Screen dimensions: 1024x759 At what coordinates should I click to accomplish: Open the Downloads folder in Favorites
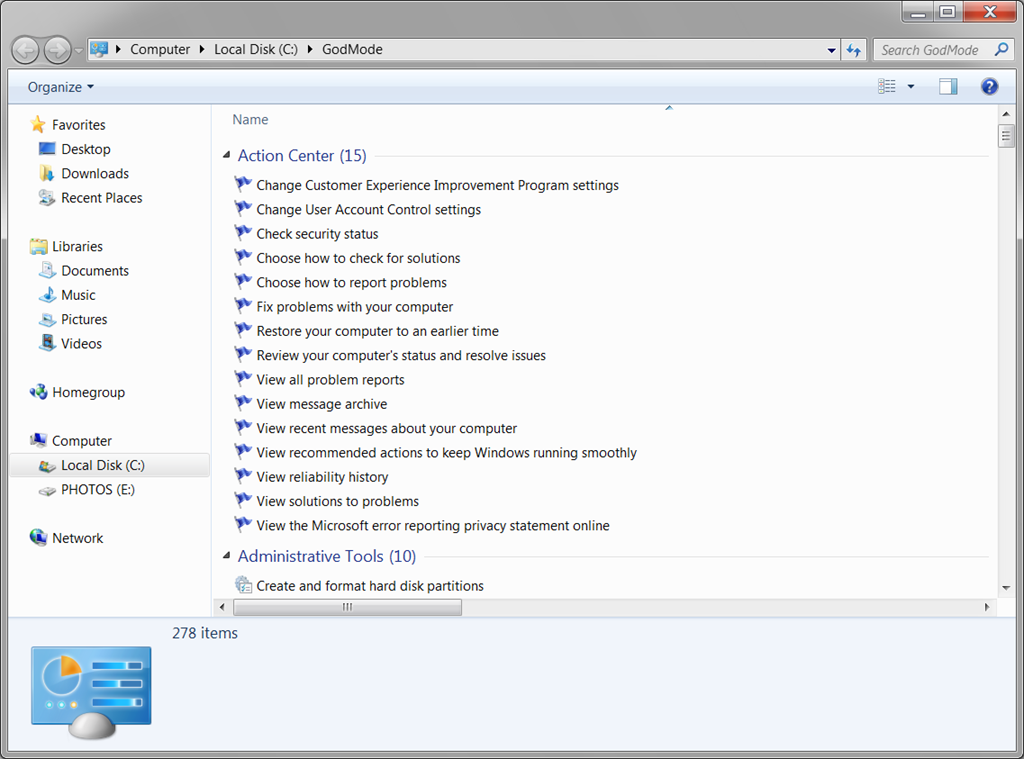94,173
